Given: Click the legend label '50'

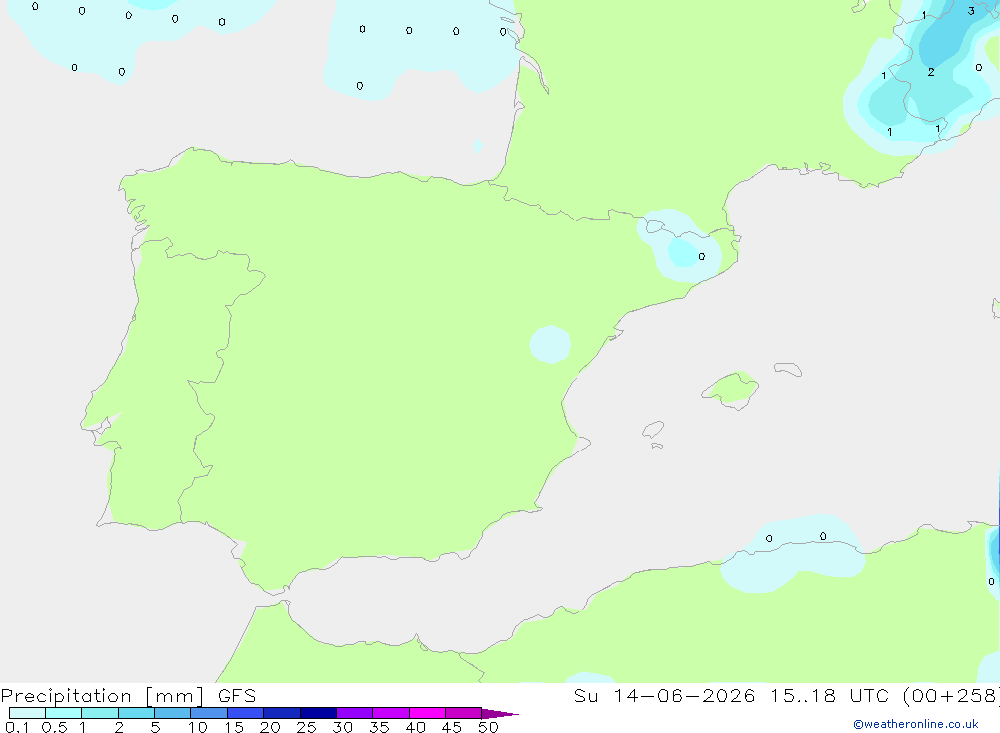Looking at the screenshot, I should pos(489,727).
